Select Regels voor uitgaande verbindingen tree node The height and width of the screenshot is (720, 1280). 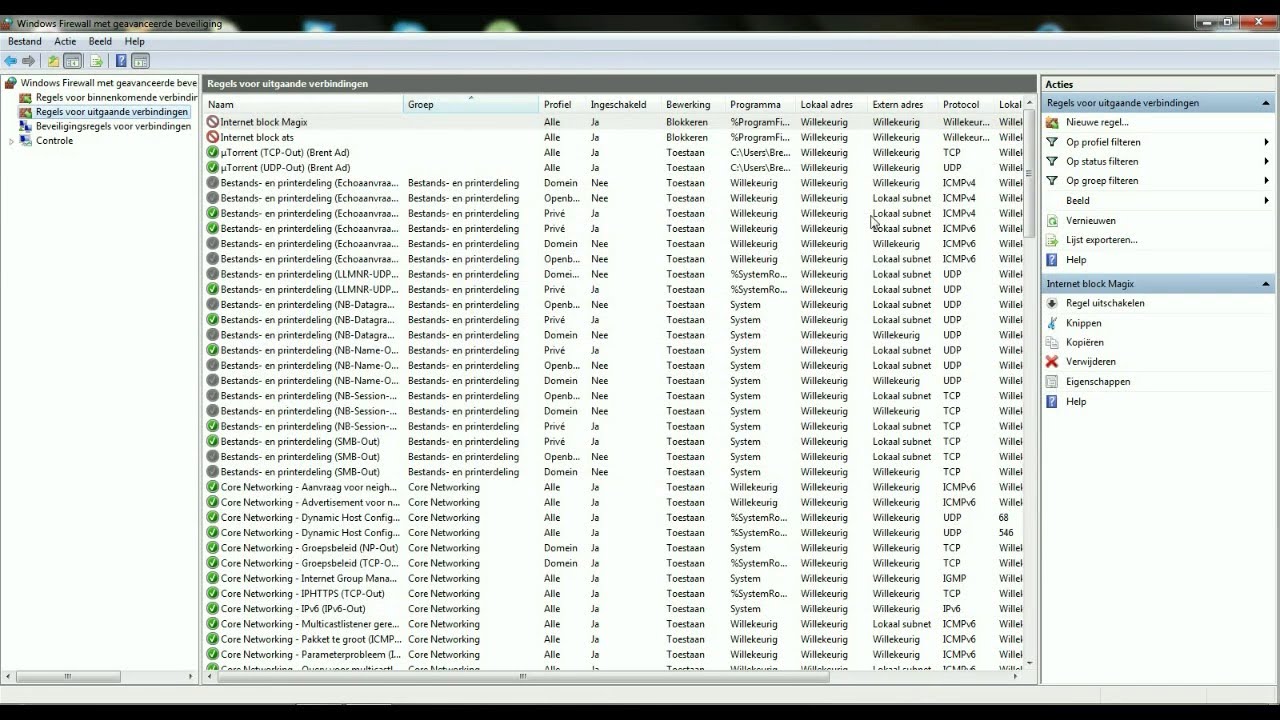[x=112, y=112]
